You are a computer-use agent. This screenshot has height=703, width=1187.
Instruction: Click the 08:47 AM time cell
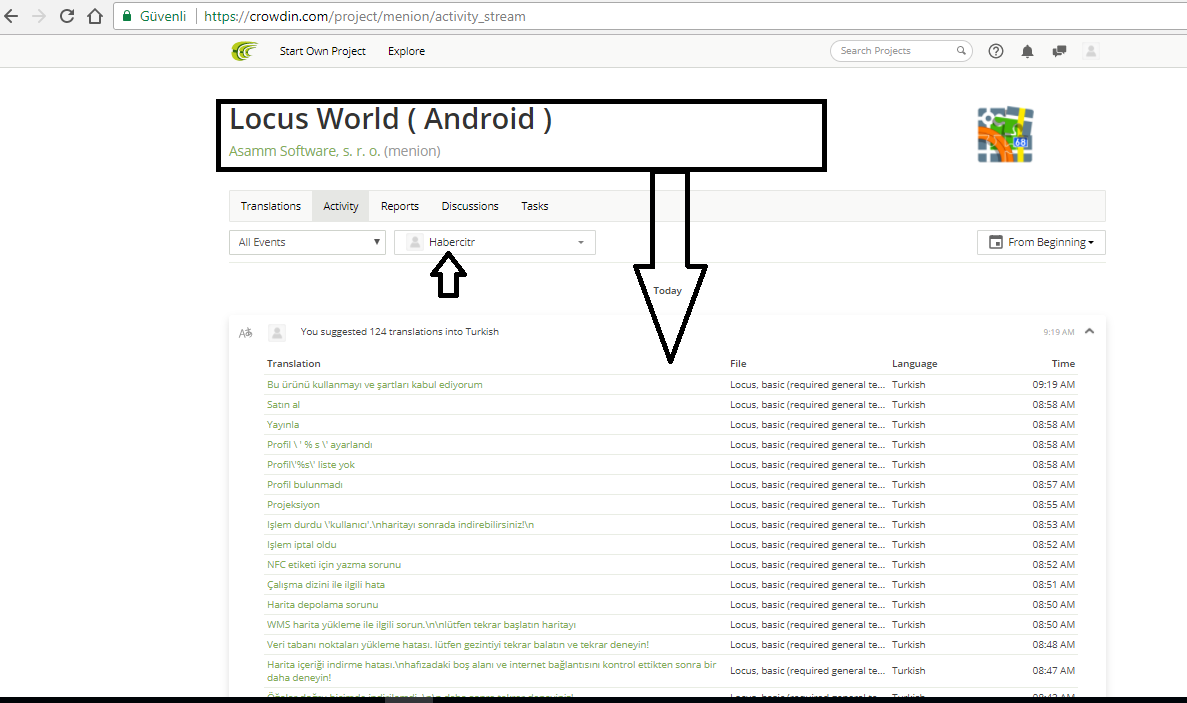tap(1053, 670)
